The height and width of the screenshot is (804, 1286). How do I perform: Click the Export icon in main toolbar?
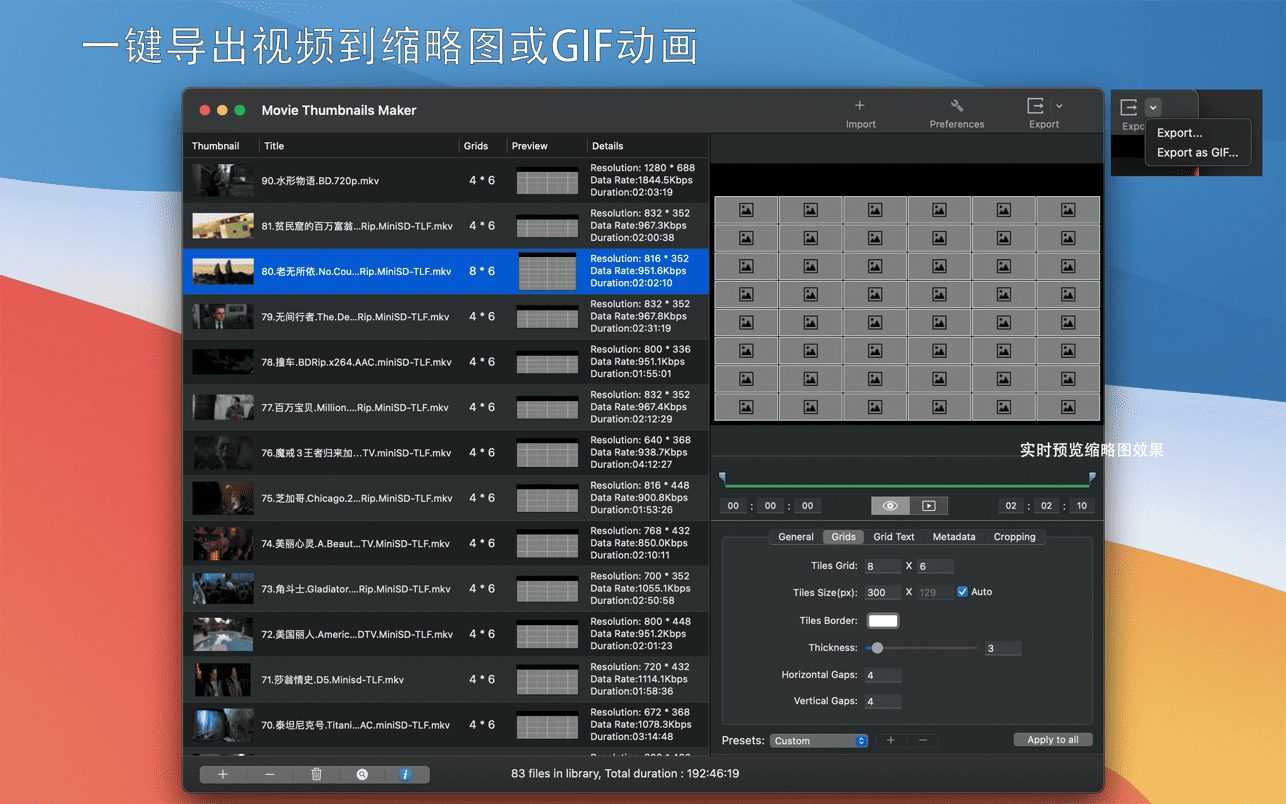[1036, 106]
